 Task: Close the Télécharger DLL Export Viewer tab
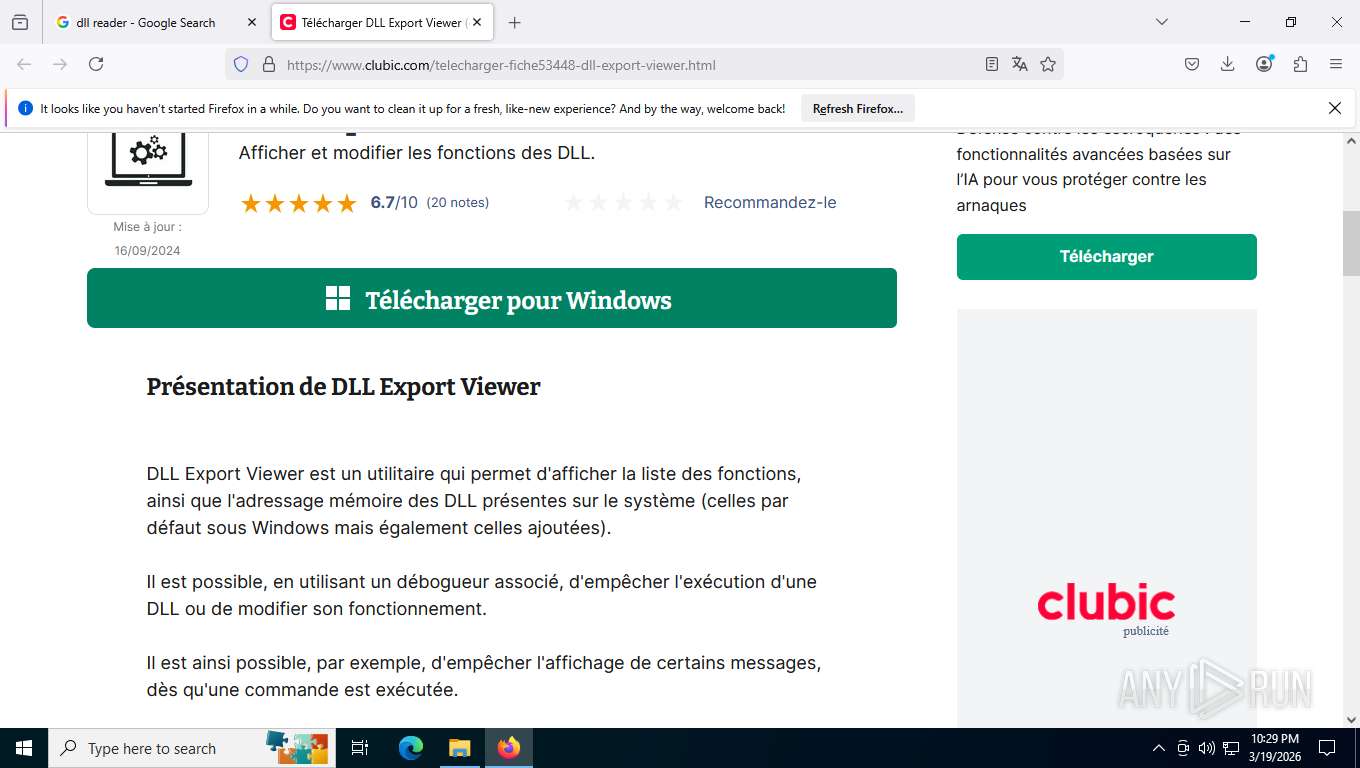(477, 22)
